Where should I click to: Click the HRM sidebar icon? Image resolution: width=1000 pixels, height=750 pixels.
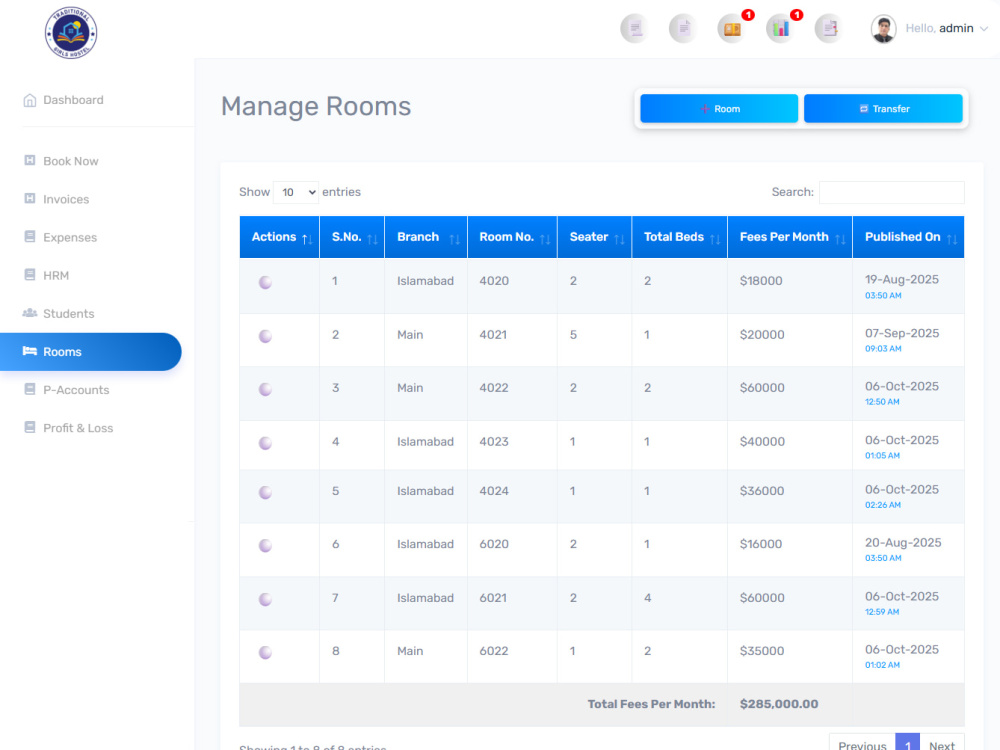[30, 275]
